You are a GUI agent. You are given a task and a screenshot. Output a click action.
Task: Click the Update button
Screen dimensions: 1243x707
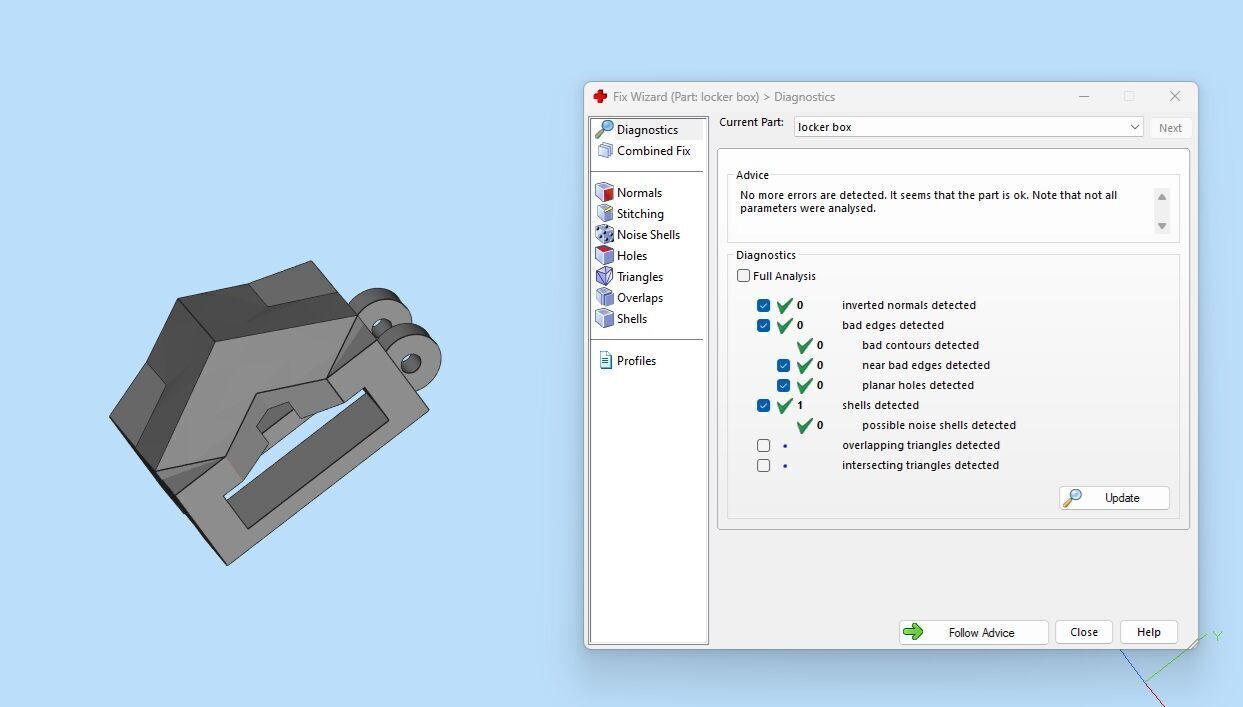coord(1114,497)
